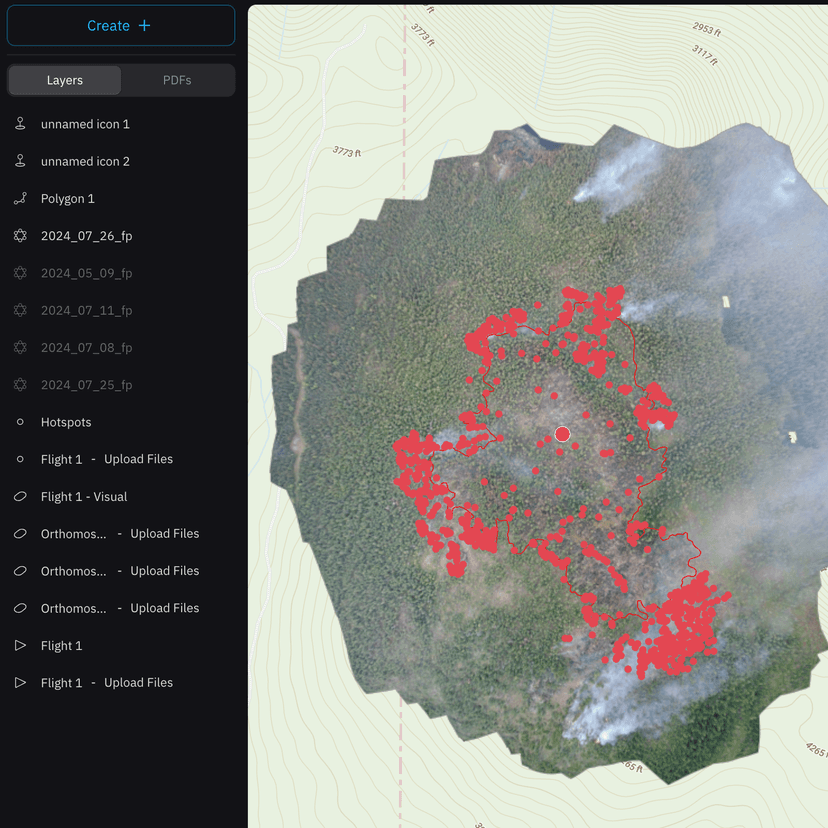Select the Hotspots layer name
The width and height of the screenshot is (828, 828).
click(x=66, y=422)
